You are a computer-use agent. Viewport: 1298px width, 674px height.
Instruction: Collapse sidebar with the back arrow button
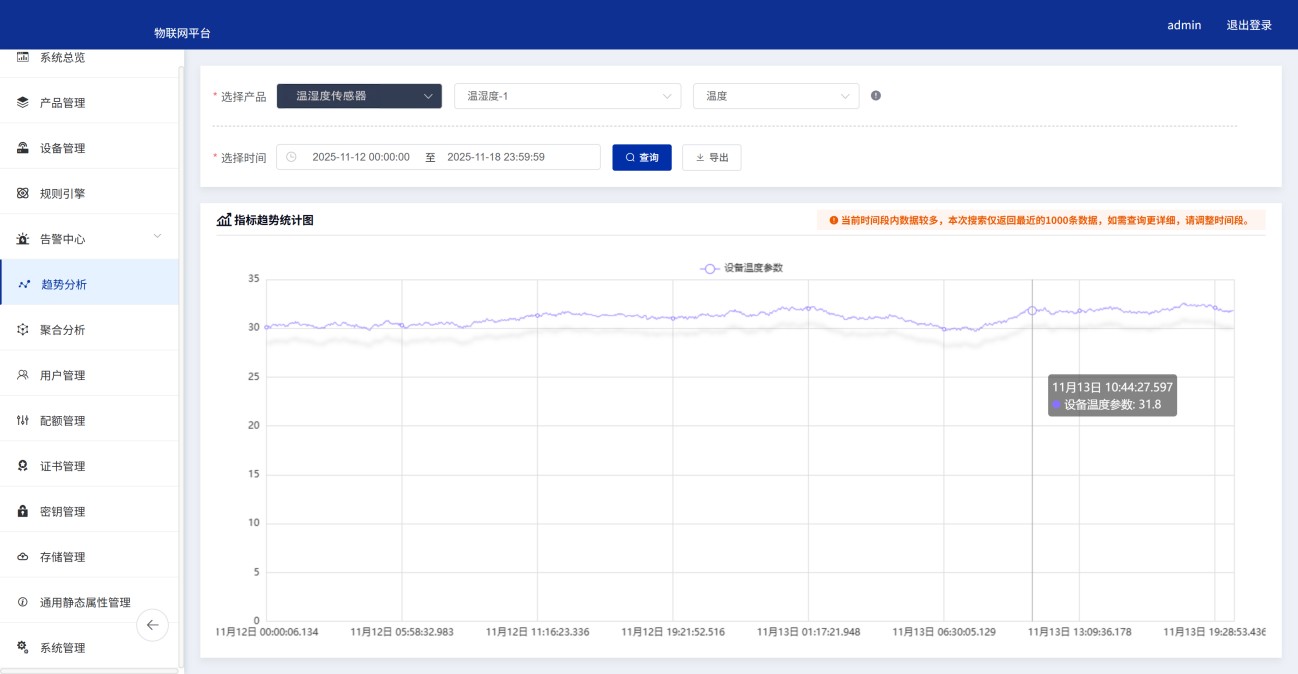pyautogui.click(x=152, y=625)
